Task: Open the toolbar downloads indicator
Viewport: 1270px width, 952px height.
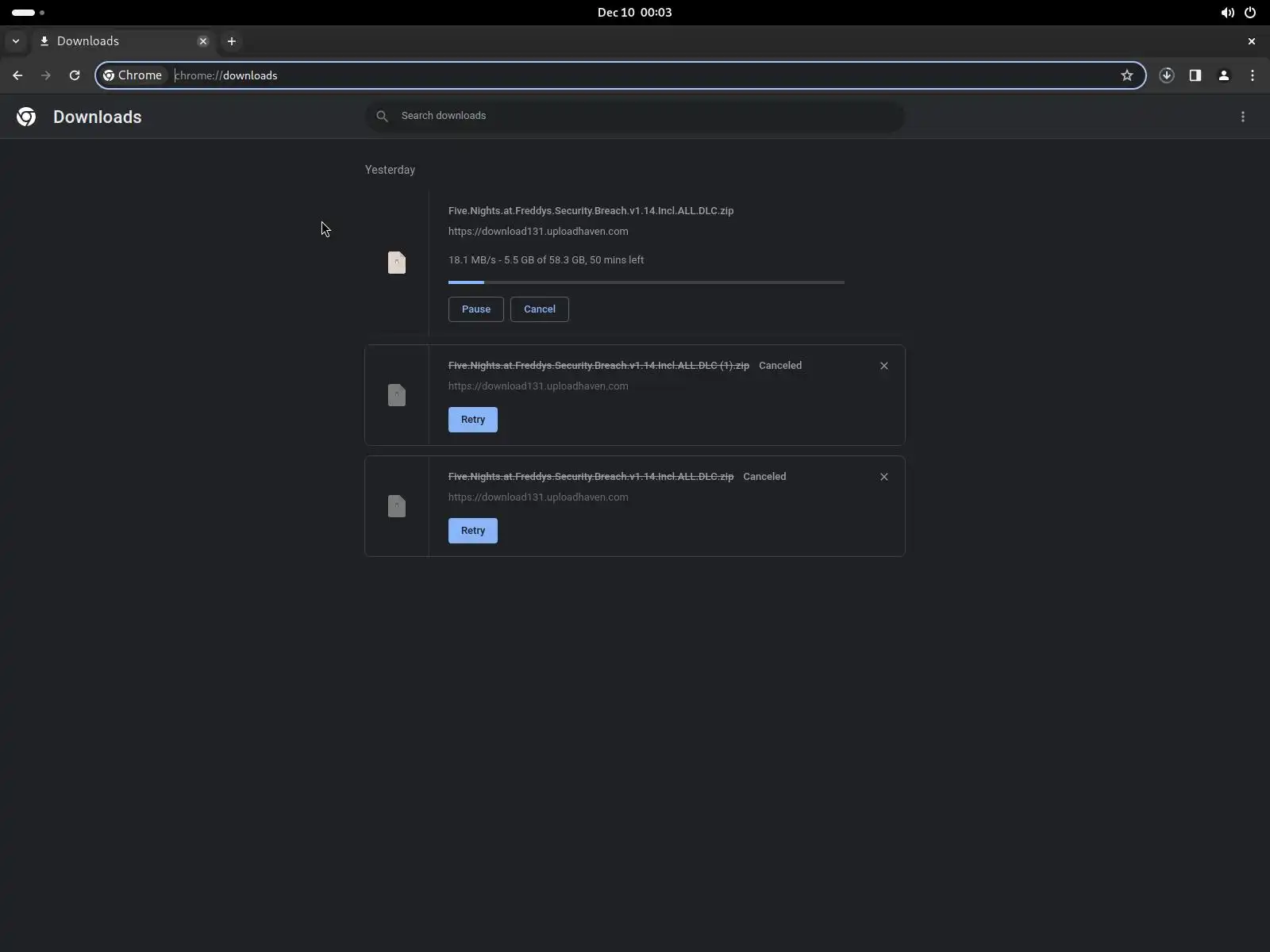Action: coord(1167,75)
